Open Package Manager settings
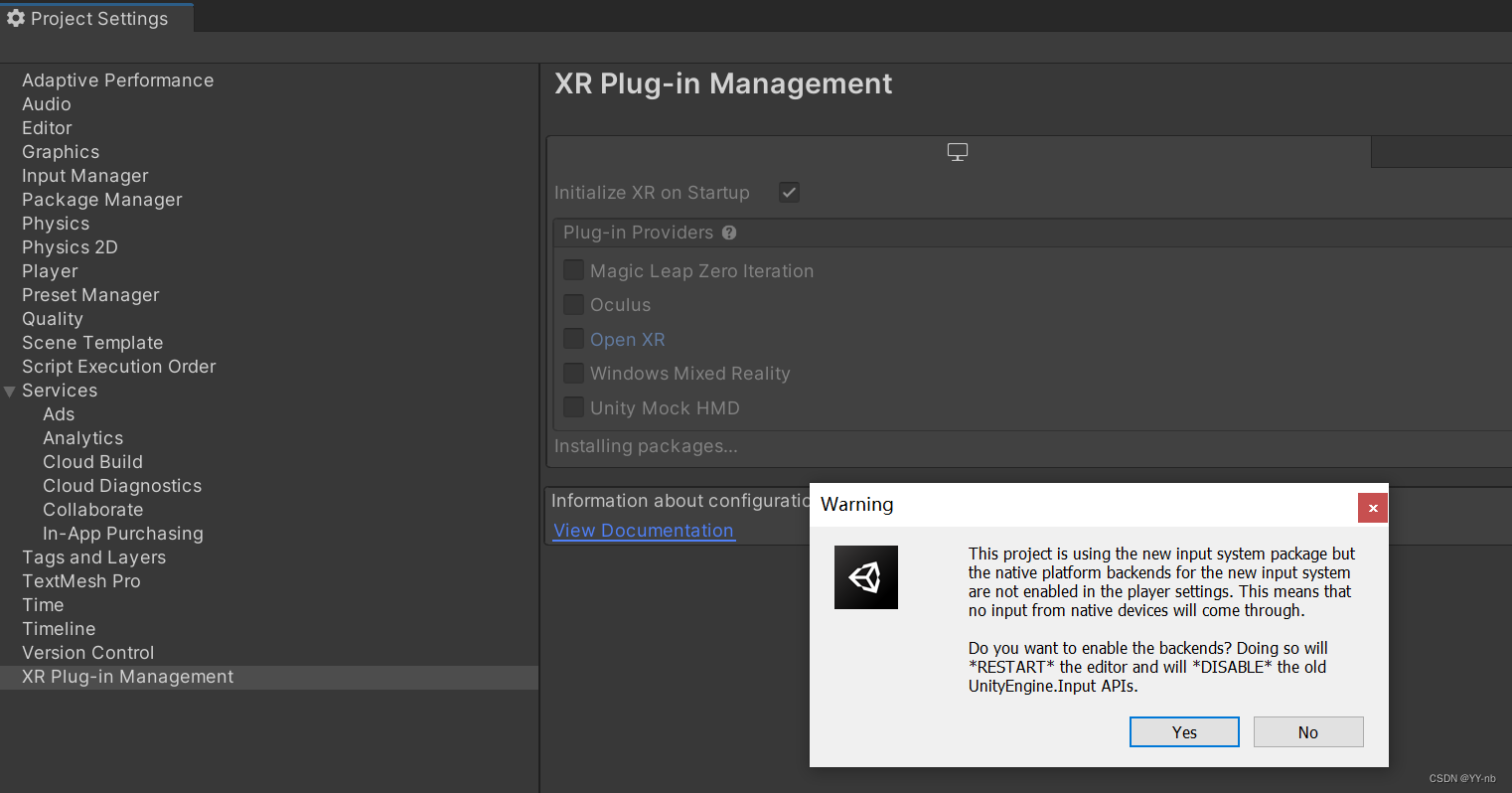1512x793 pixels. pyautogui.click(x=102, y=200)
